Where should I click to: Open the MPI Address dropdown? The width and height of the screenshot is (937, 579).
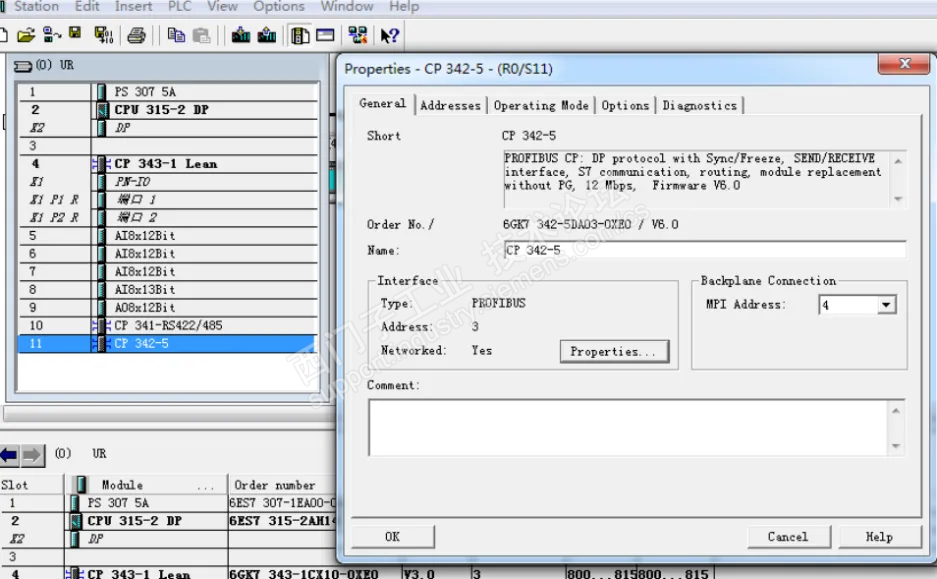click(x=886, y=305)
